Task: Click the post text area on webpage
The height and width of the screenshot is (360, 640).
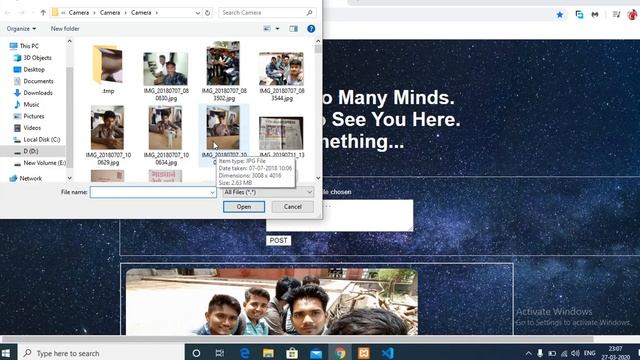Action: [340, 215]
